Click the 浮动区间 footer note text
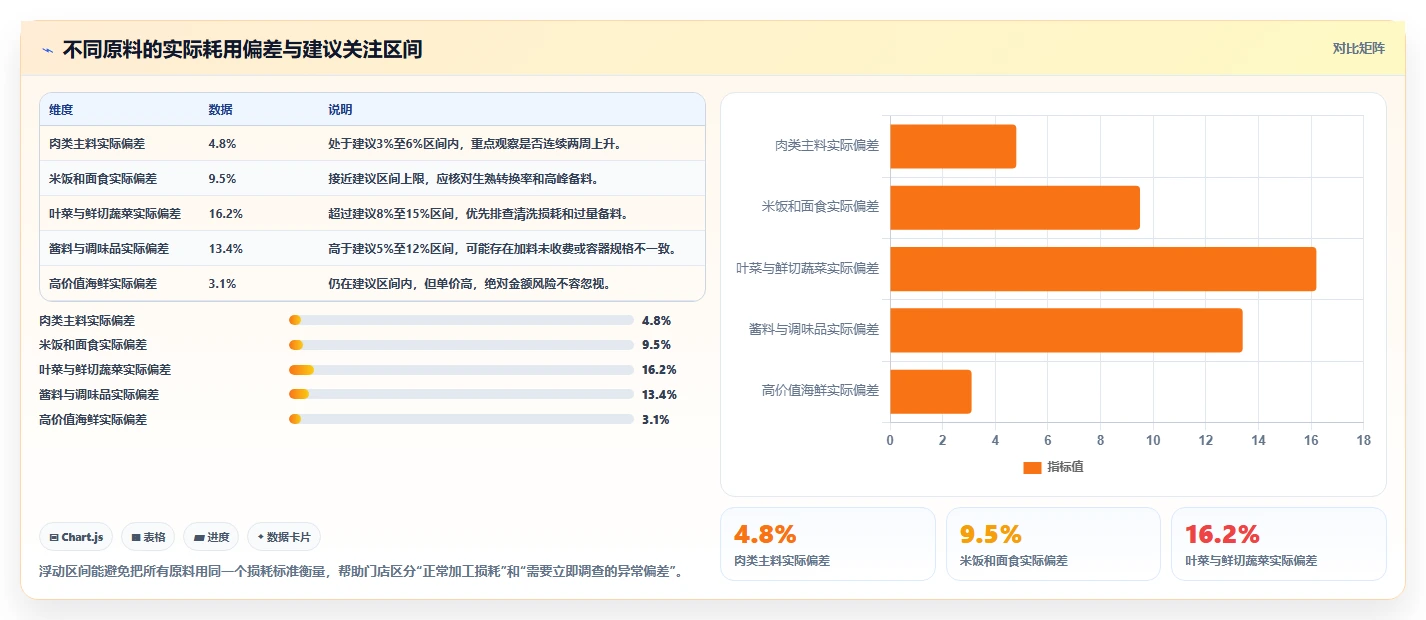The width and height of the screenshot is (1426, 620). (x=361, y=572)
